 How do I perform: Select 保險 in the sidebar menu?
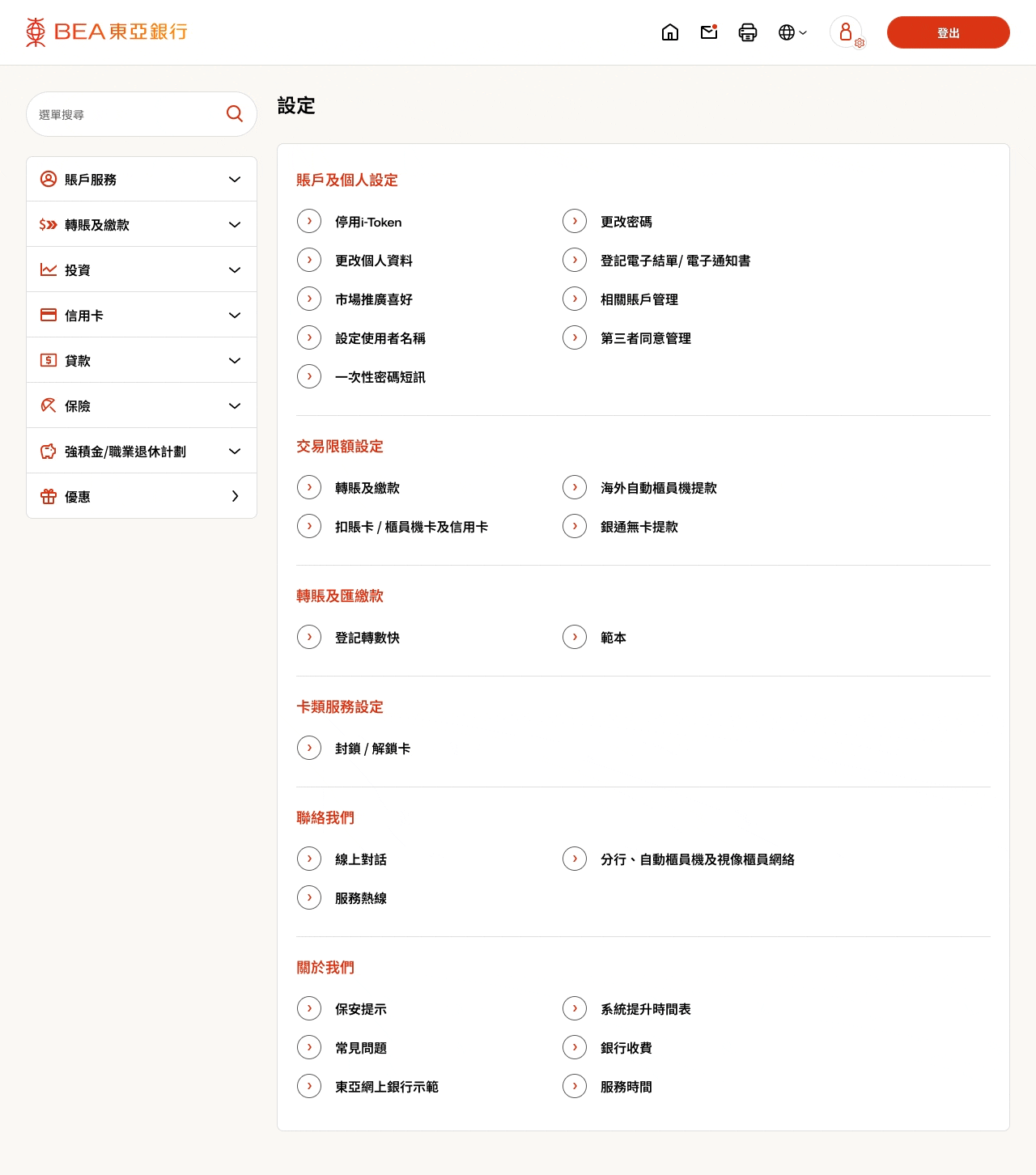(142, 406)
